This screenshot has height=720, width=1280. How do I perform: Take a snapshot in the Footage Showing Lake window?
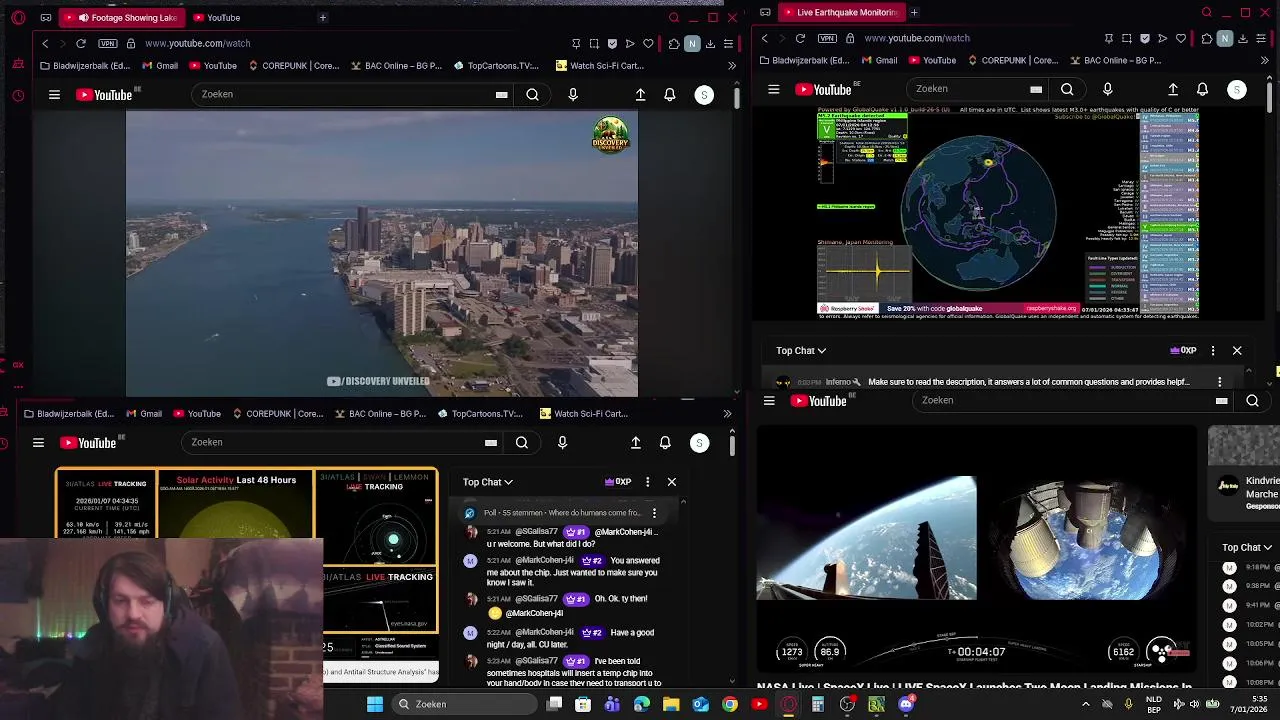(594, 43)
